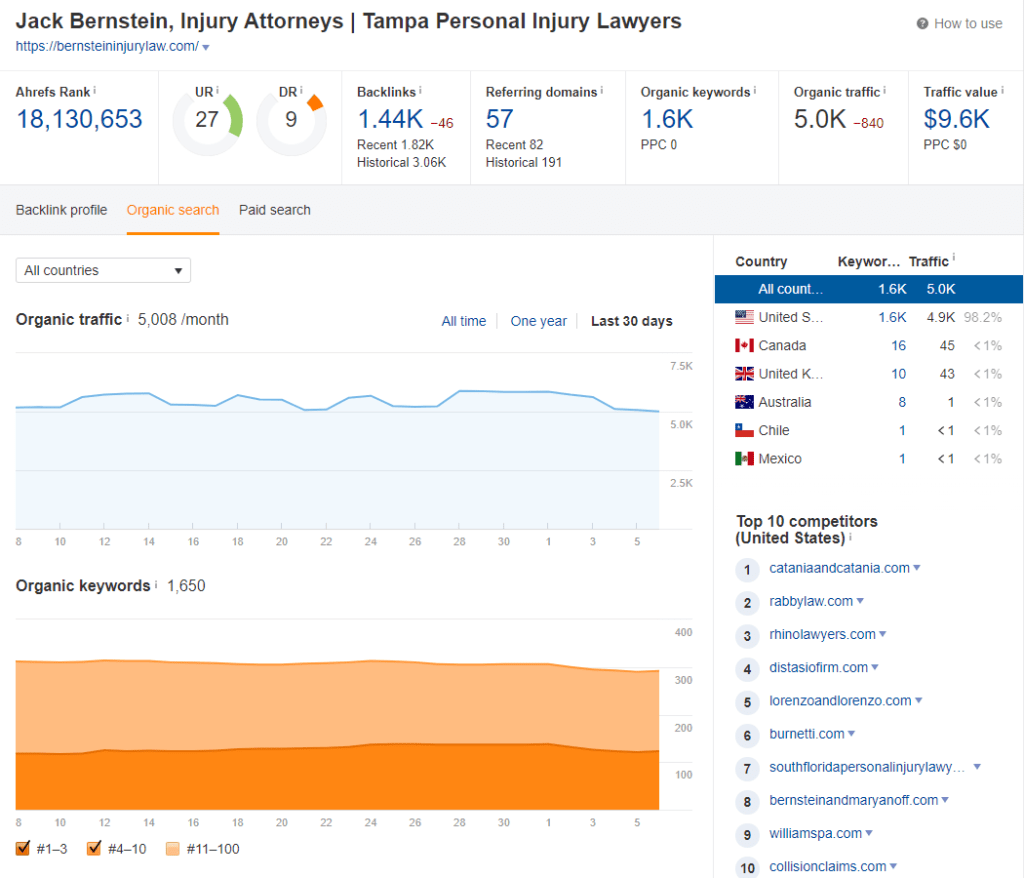The width and height of the screenshot is (1024, 878).
Task: Click the Chile flag icon
Action: click(x=744, y=431)
